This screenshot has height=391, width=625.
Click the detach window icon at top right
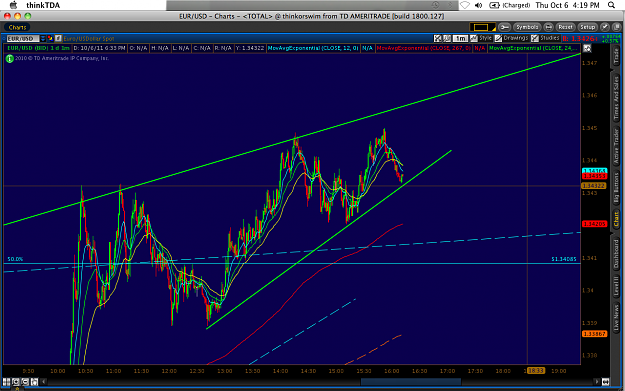[617, 27]
